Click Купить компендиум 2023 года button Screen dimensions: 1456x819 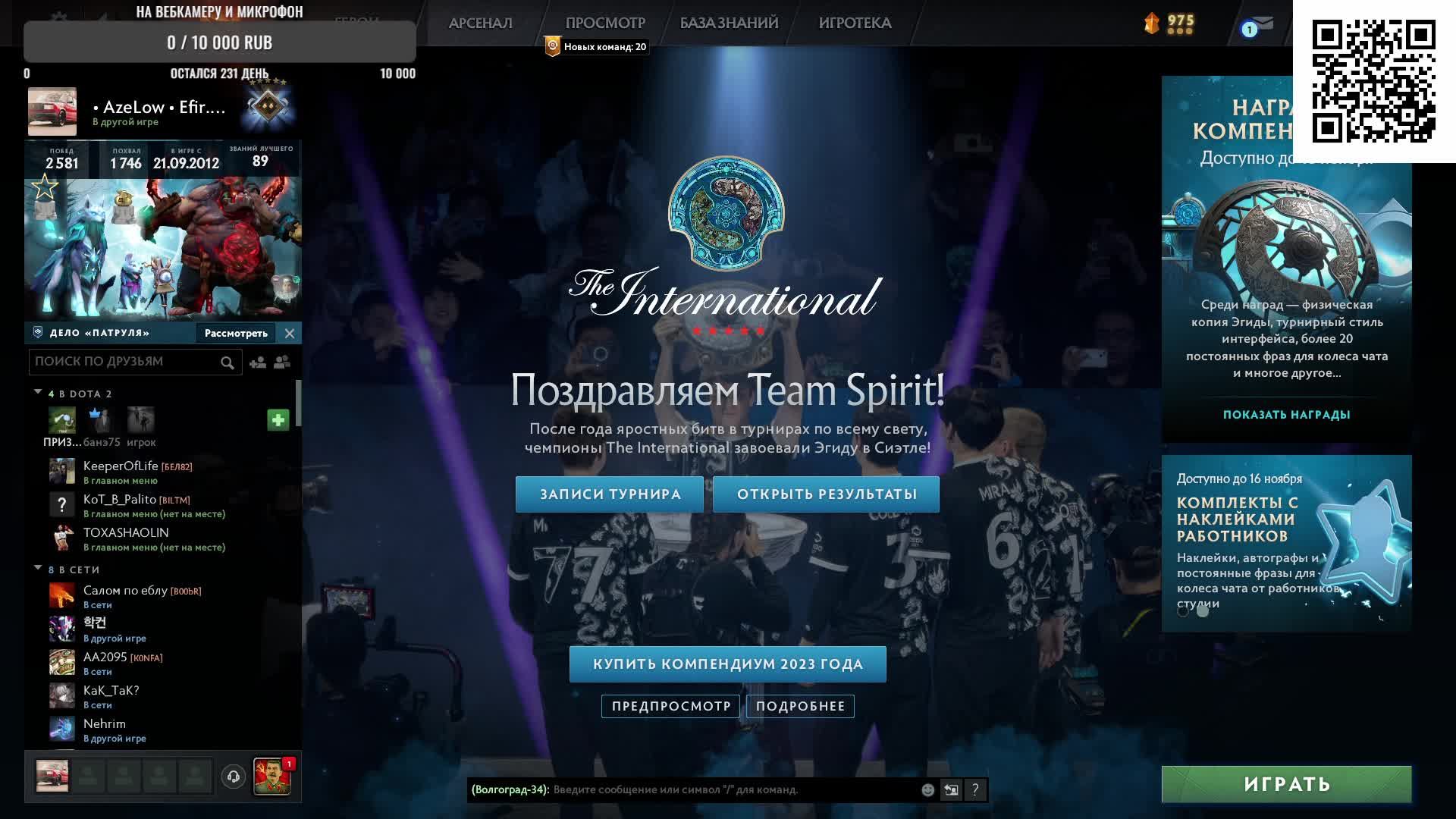click(x=727, y=664)
